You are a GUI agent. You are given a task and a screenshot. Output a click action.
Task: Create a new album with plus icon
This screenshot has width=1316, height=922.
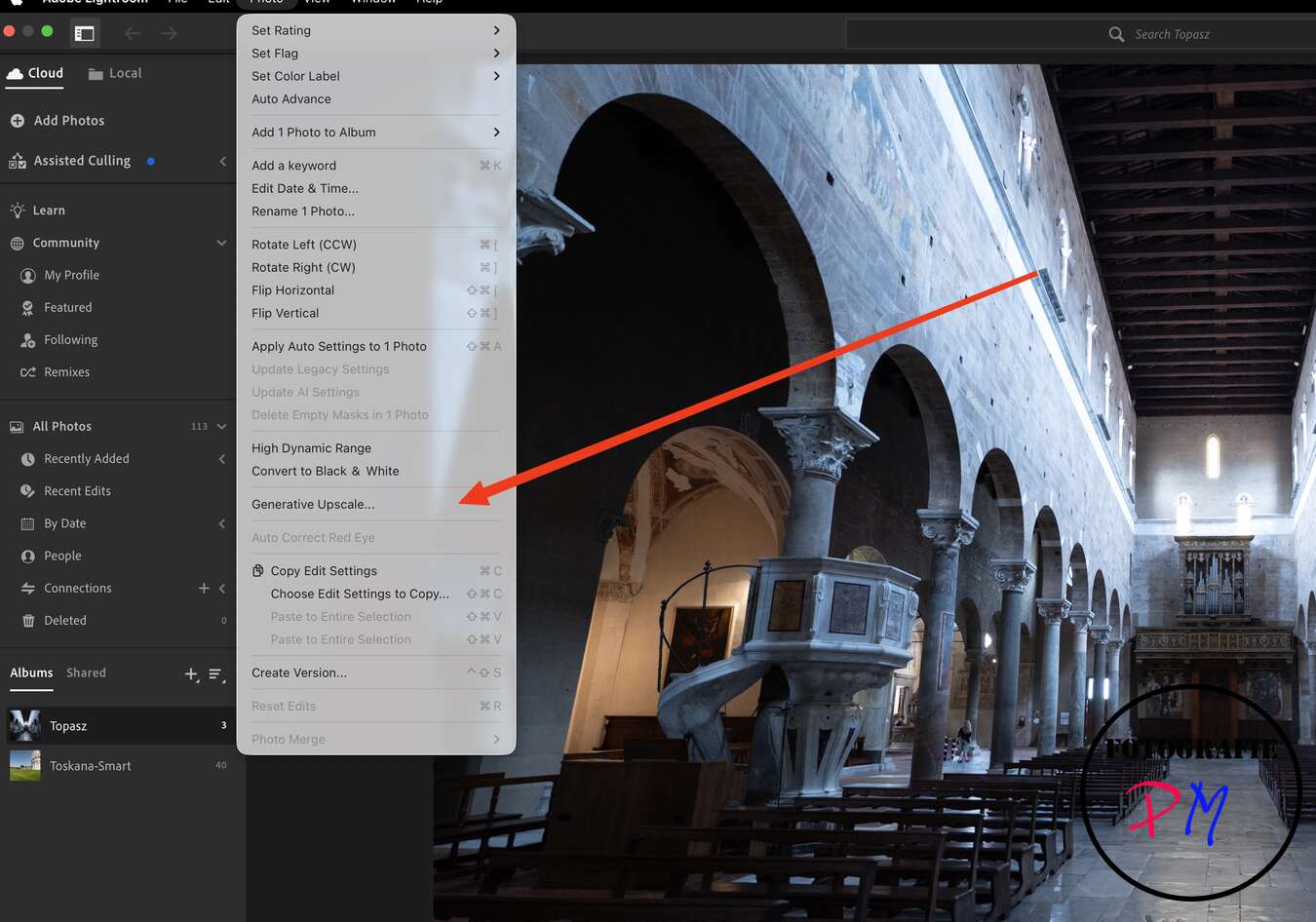(191, 673)
